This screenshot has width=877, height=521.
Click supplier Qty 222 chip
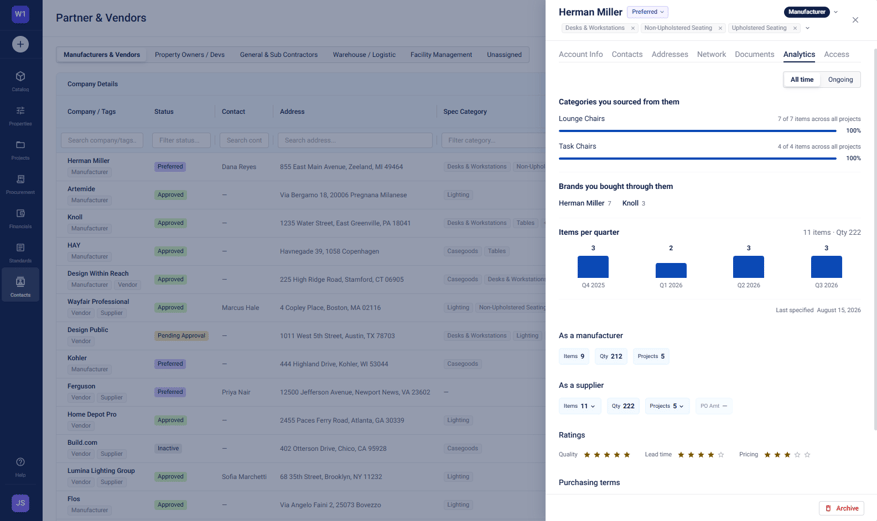[x=623, y=406]
